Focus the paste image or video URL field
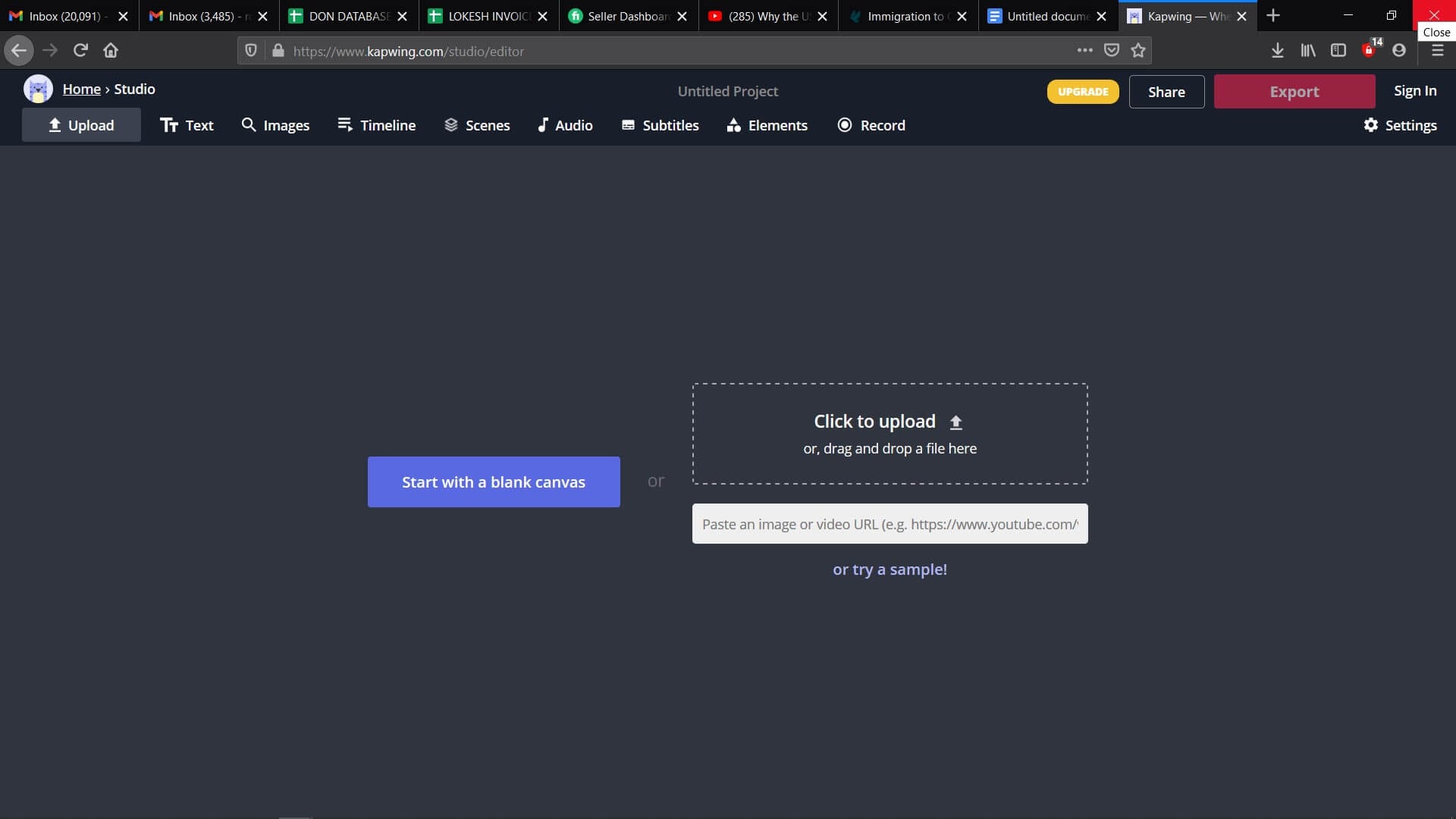1456x819 pixels. point(890,524)
